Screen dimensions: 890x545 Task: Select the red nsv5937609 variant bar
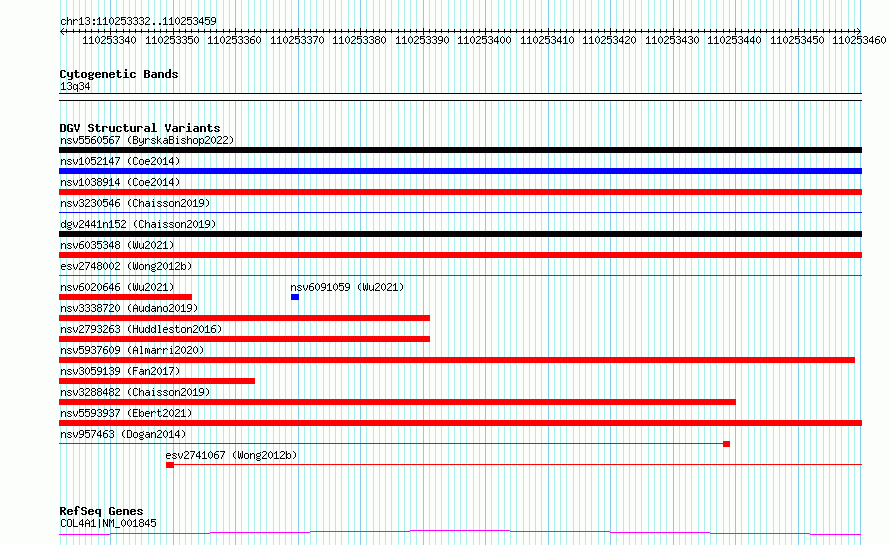point(457,360)
